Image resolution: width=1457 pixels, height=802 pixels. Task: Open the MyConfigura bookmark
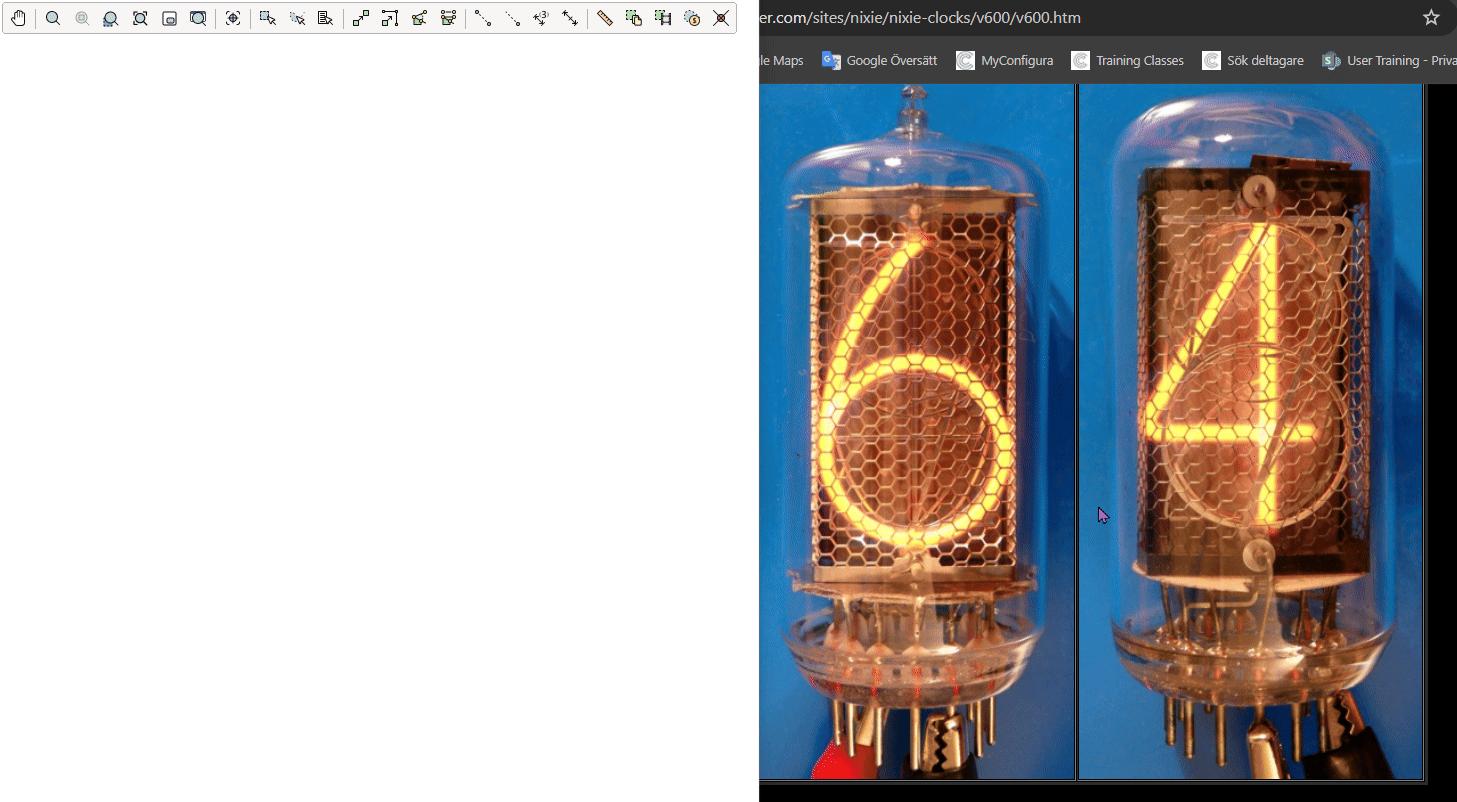click(x=1005, y=60)
